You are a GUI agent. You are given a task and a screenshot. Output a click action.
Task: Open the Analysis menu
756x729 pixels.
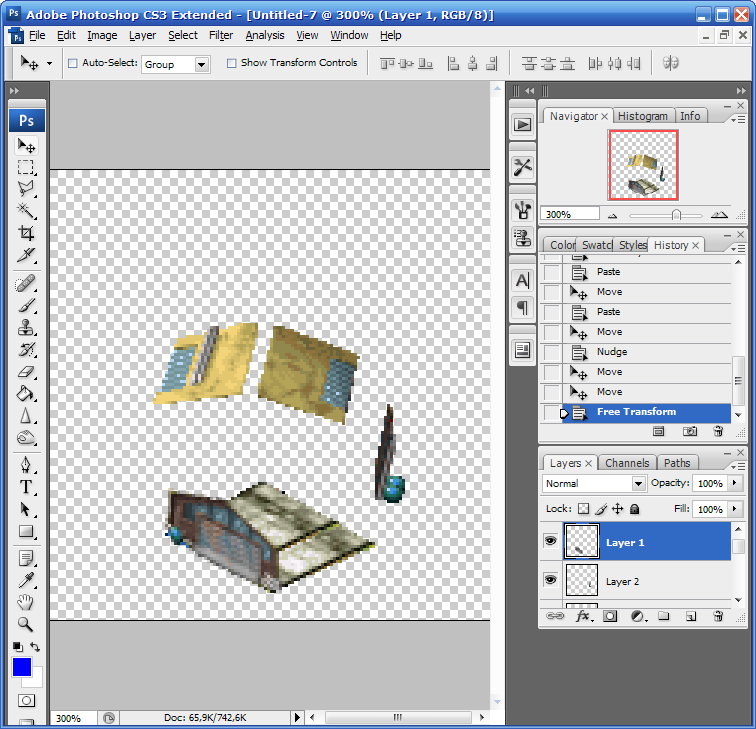pyautogui.click(x=265, y=35)
